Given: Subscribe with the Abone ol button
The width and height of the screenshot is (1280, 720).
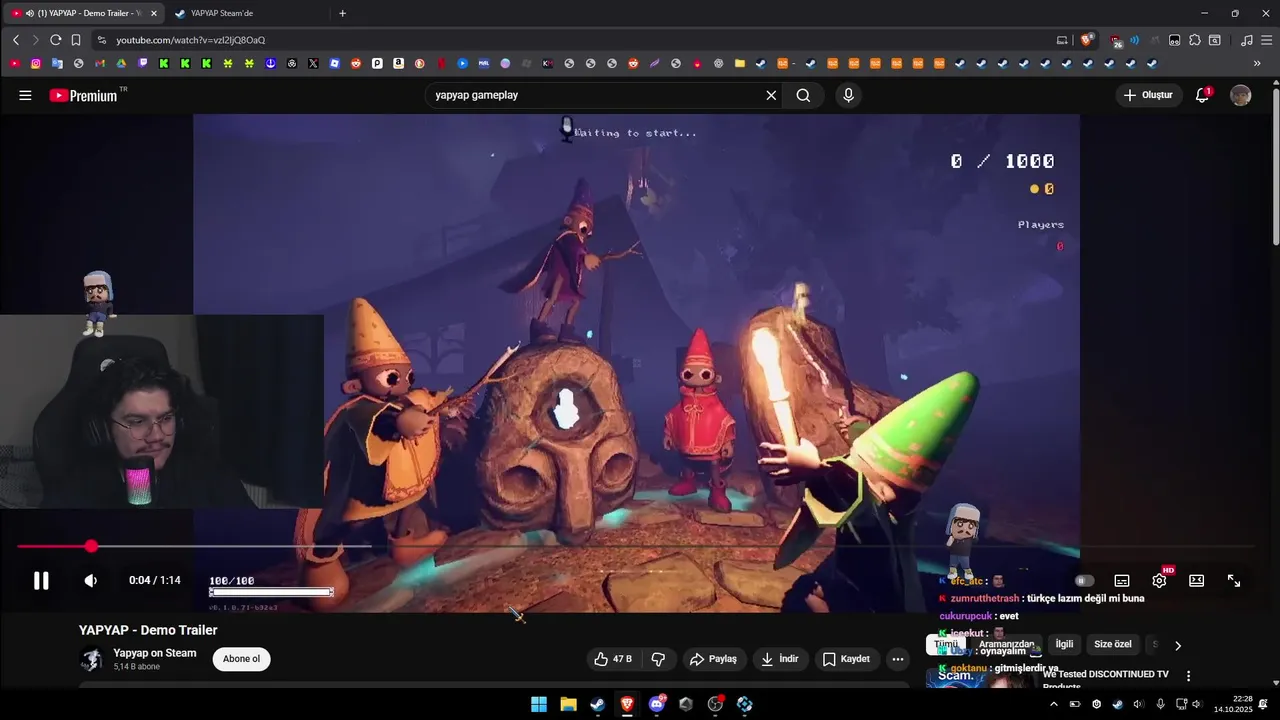Looking at the screenshot, I should [241, 659].
